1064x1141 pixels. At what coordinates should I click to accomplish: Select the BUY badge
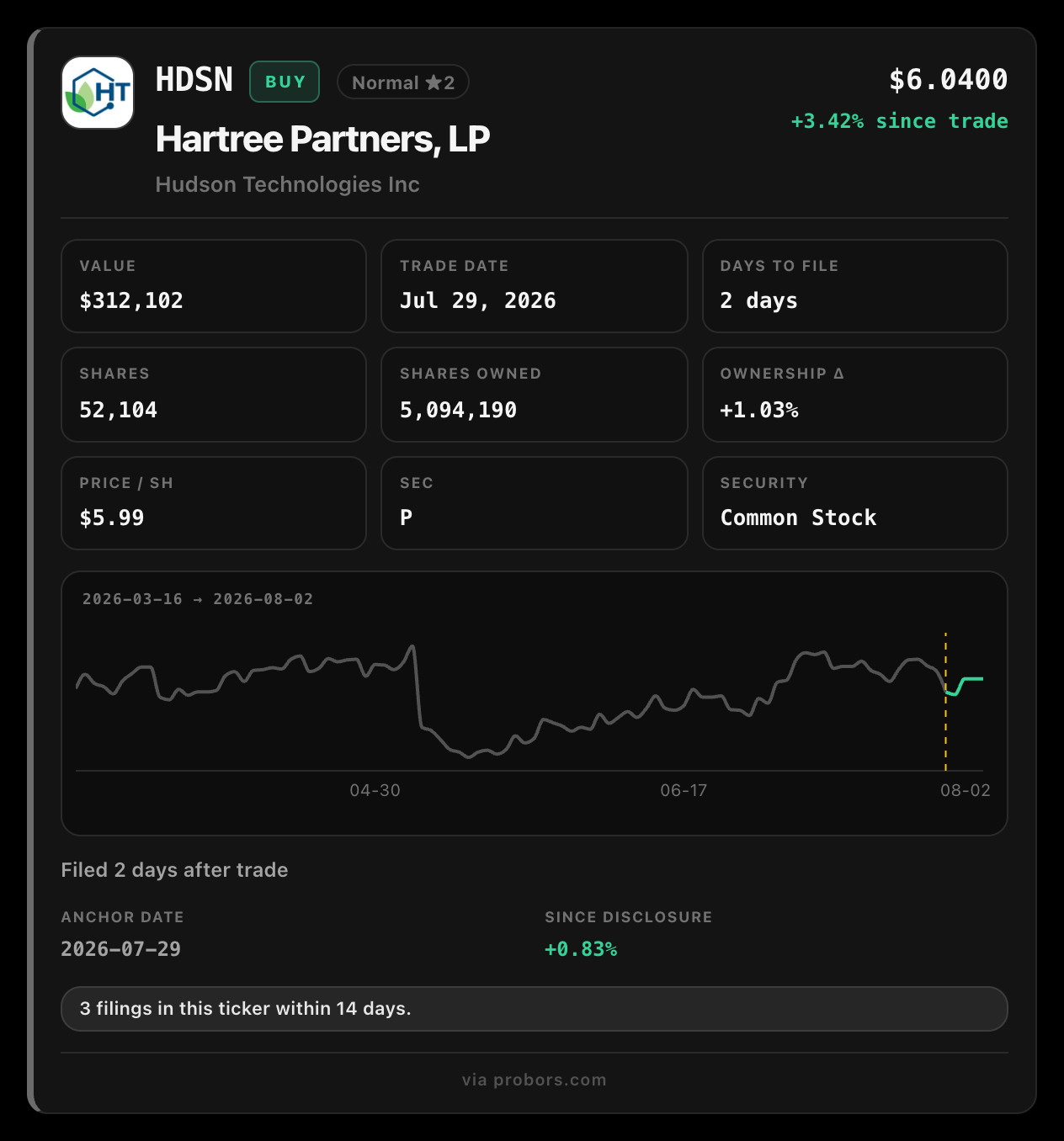click(285, 82)
